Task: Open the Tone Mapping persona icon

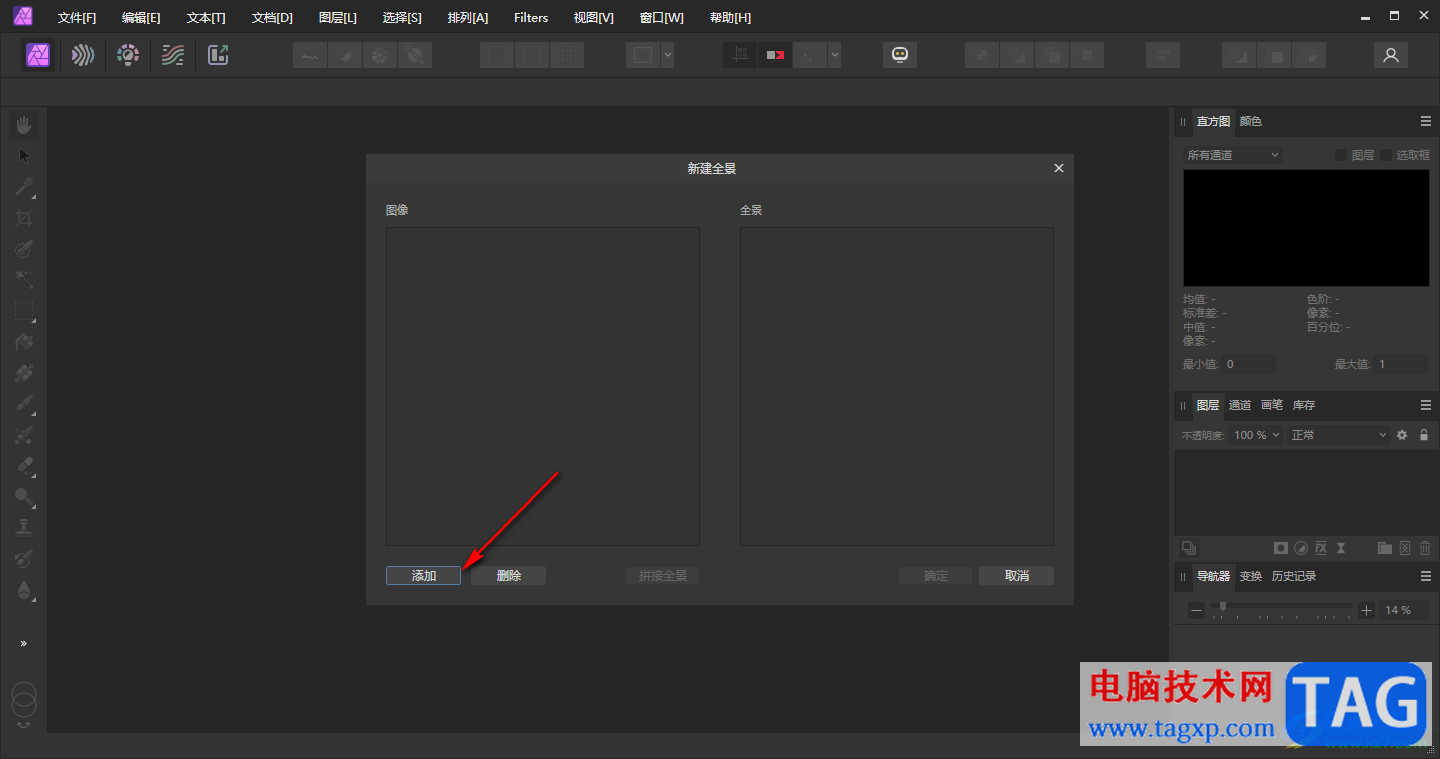Action: click(x=173, y=55)
